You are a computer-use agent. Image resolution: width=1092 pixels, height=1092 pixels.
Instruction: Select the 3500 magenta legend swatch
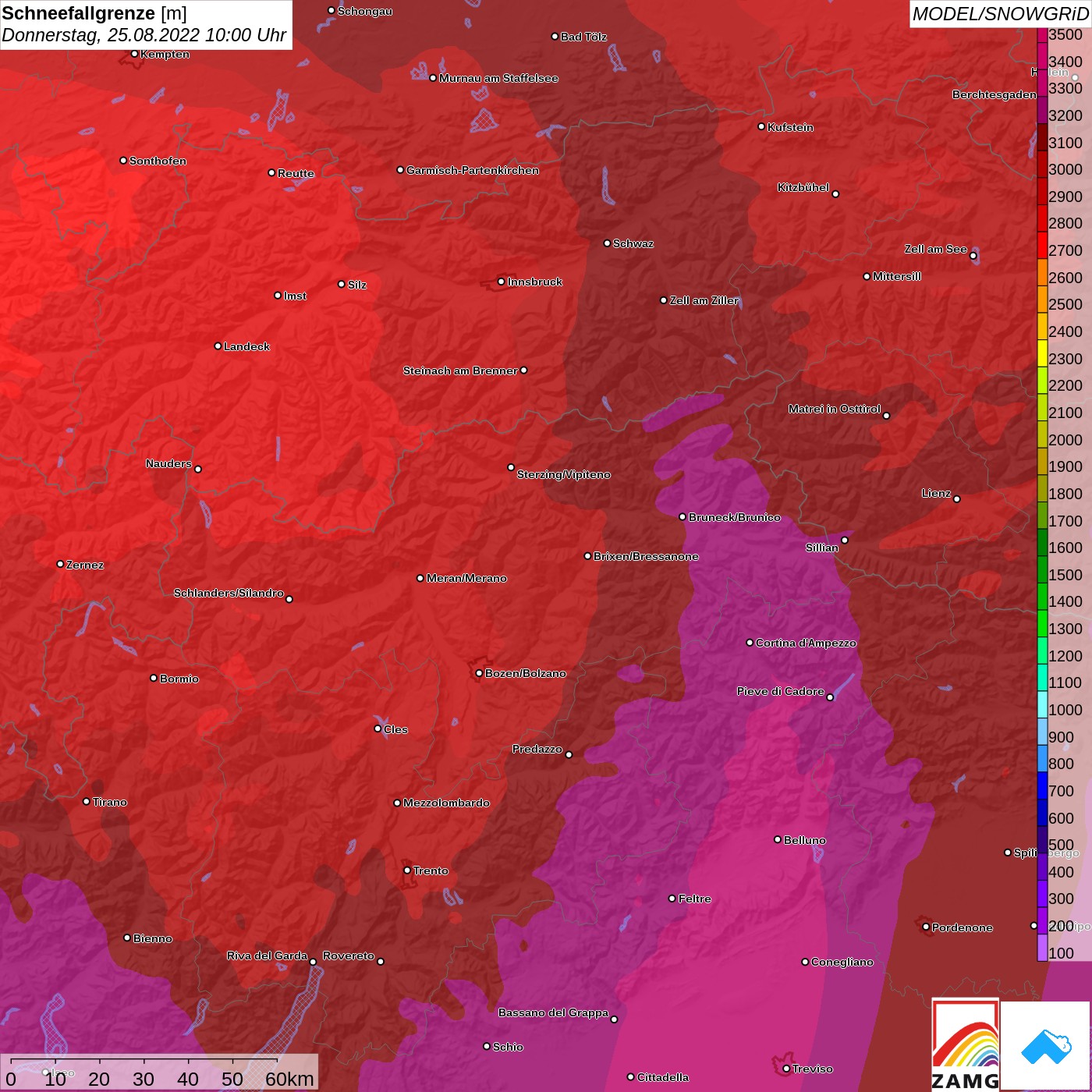[x=1042, y=35]
